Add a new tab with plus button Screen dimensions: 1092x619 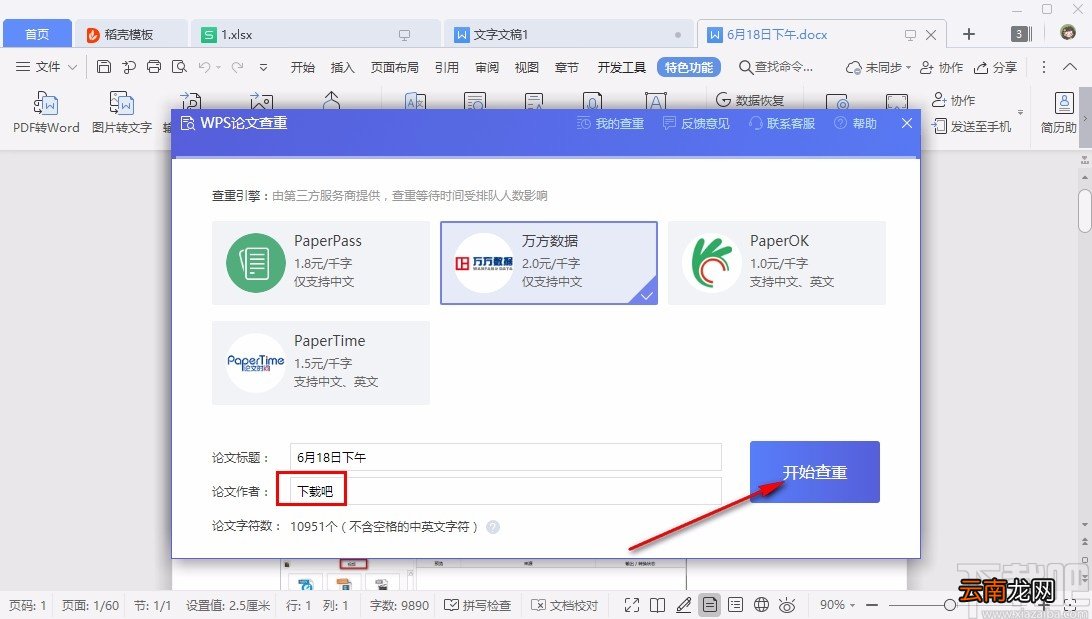(969, 34)
